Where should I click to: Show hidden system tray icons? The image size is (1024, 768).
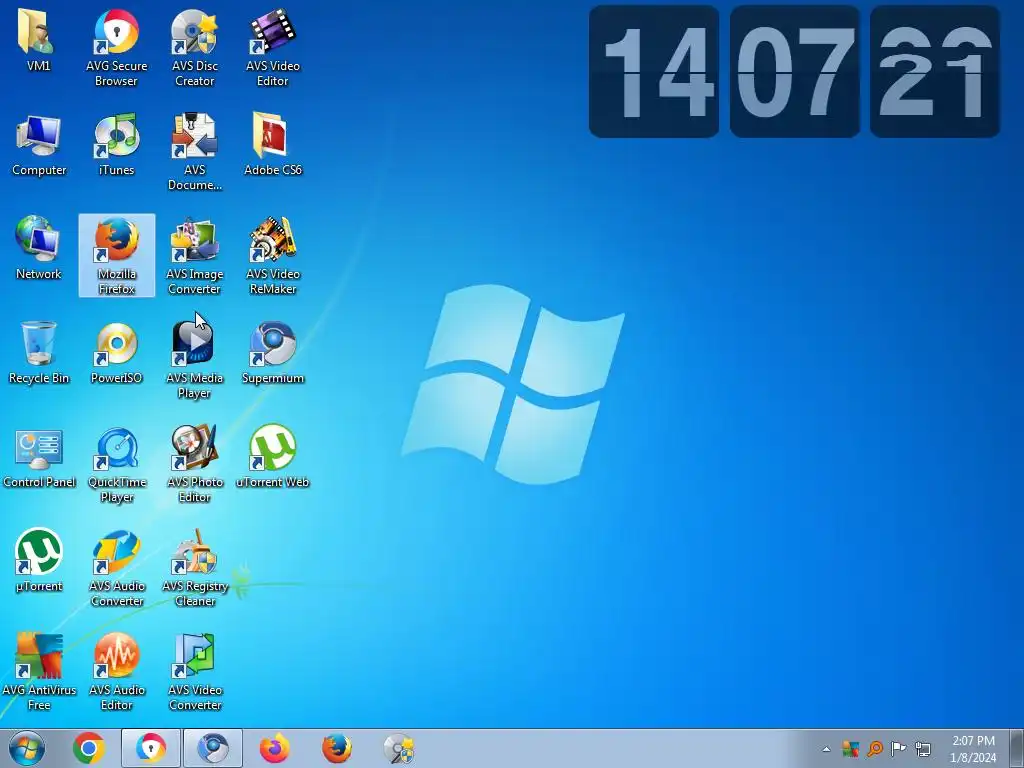[826, 749]
